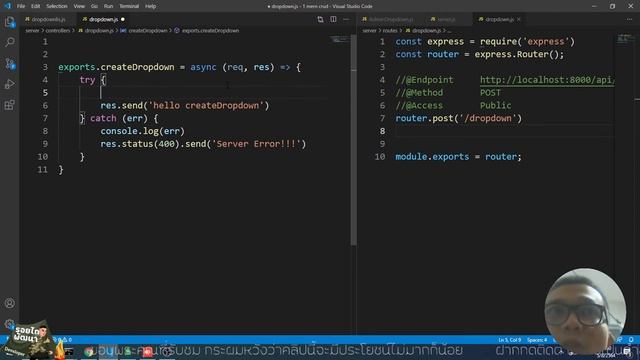Select the active dropdown.js tab in the left editor
The width and height of the screenshot is (640, 360).
[103, 19]
